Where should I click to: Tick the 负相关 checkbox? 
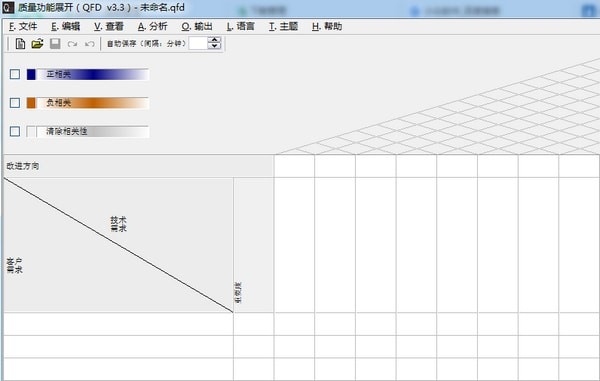click(x=15, y=103)
